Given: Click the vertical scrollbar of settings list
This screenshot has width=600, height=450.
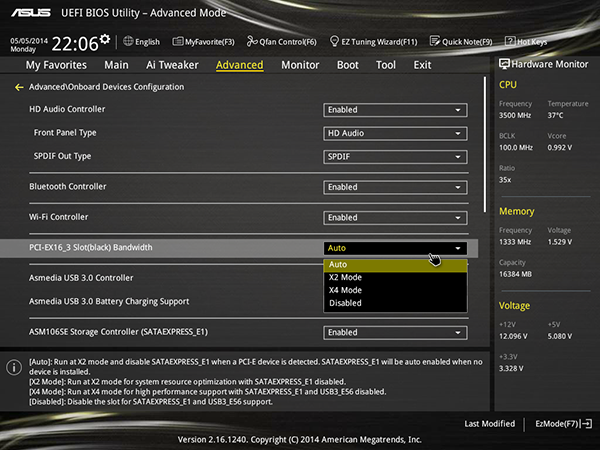Looking at the screenshot, I should pos(485,144).
